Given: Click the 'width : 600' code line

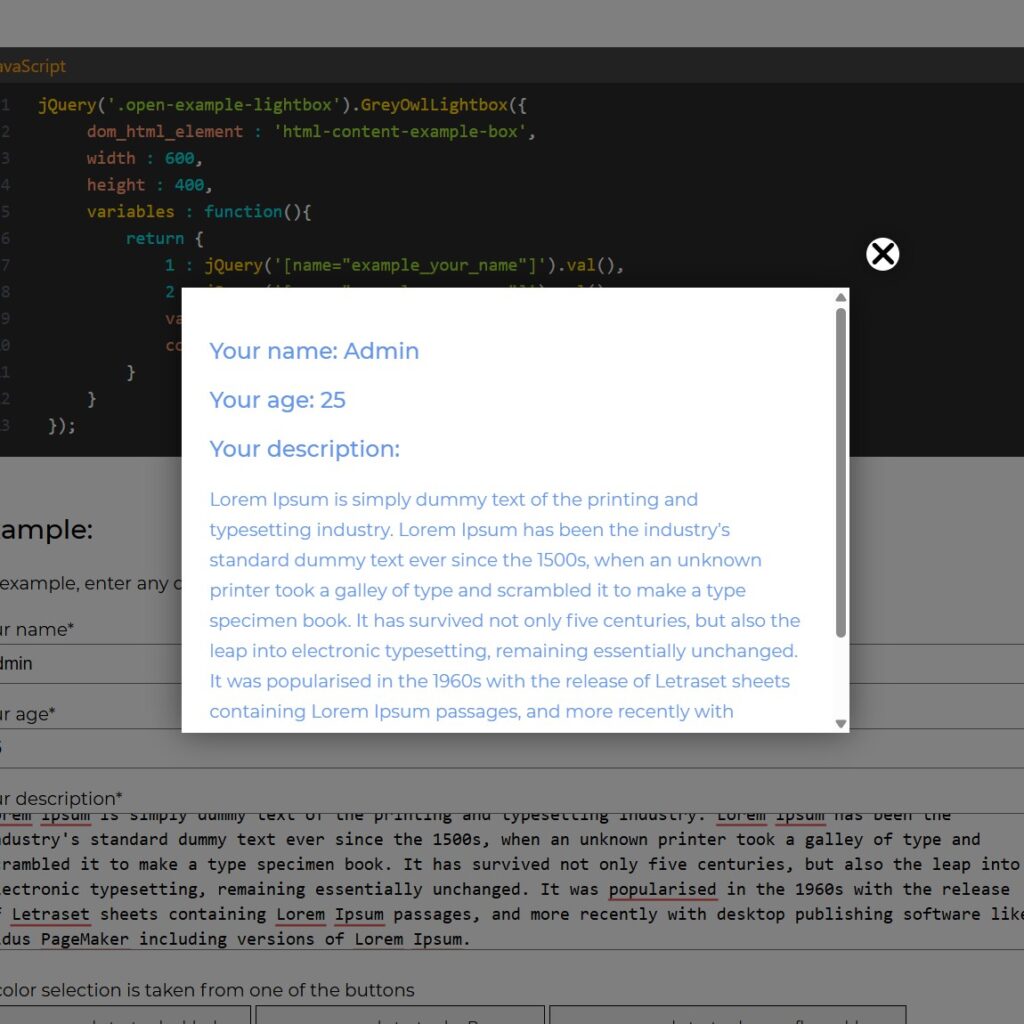Looking at the screenshot, I should 144,158.
